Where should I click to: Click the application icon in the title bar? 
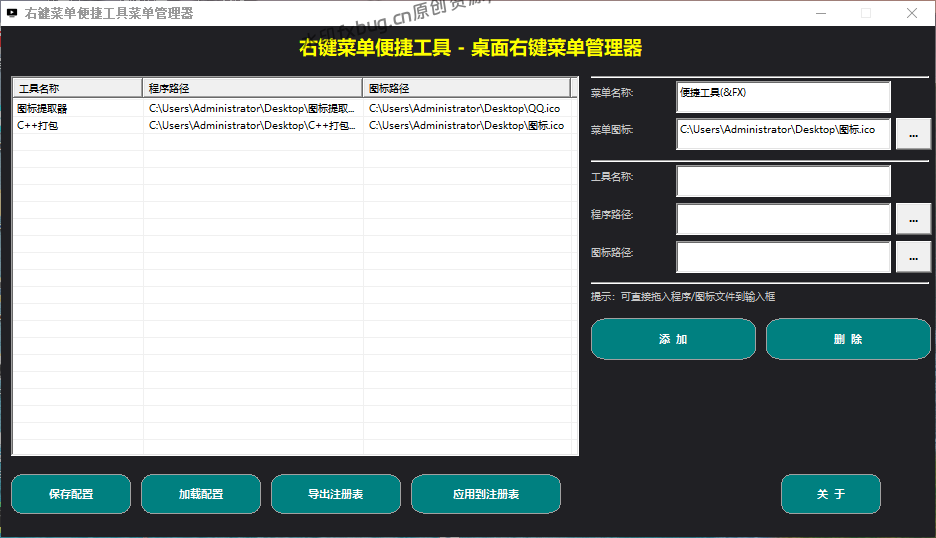[x=12, y=13]
